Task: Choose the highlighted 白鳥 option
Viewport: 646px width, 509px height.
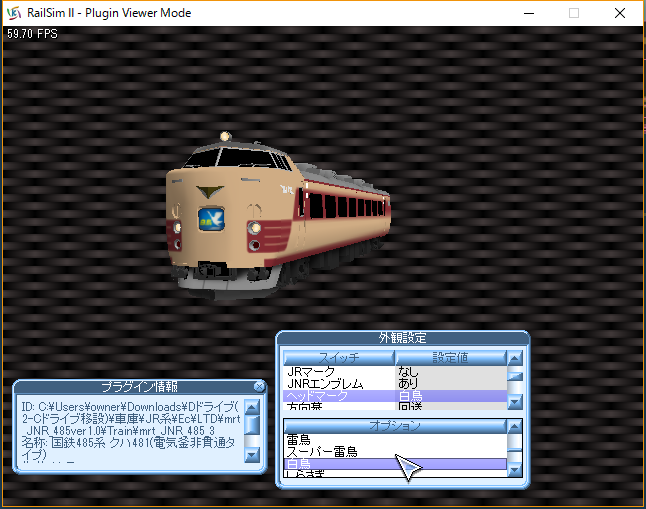Action: click(395, 464)
